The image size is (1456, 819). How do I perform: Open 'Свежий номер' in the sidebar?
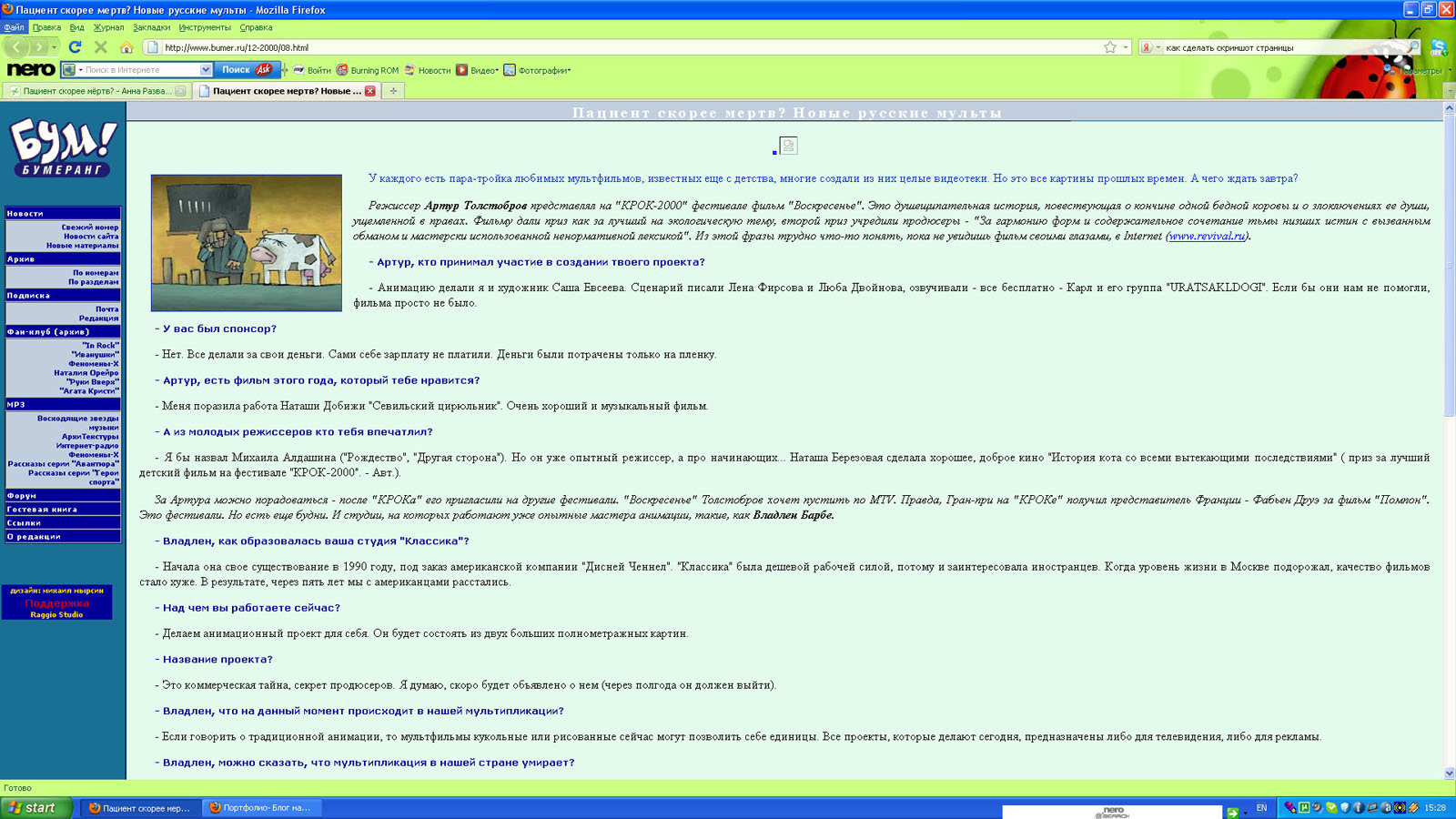(90, 227)
